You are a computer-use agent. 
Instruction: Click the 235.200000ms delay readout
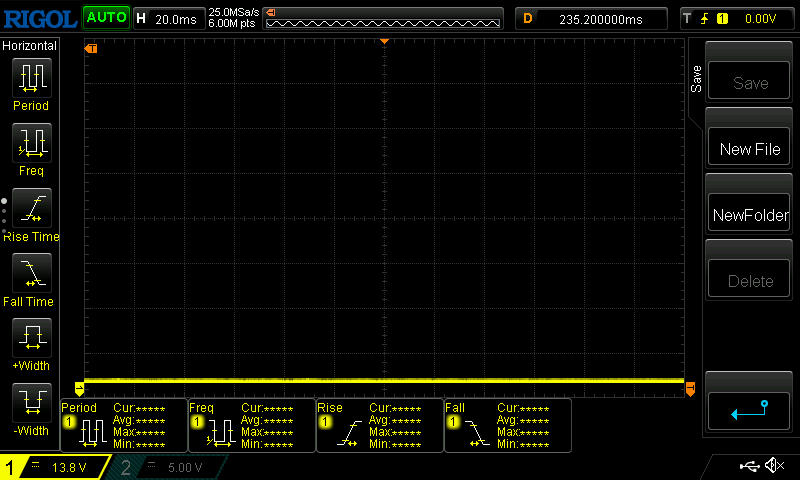pyautogui.click(x=590, y=18)
